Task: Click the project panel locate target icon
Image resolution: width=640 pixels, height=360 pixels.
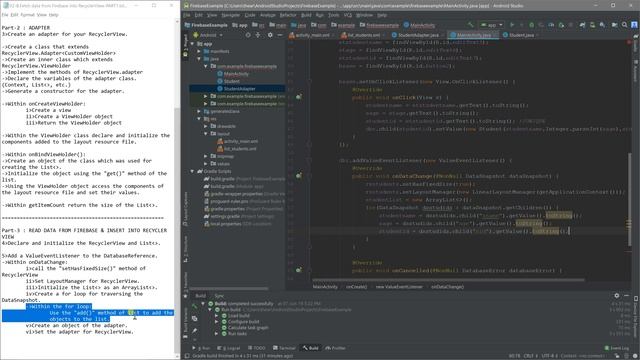Action: click(x=248, y=35)
